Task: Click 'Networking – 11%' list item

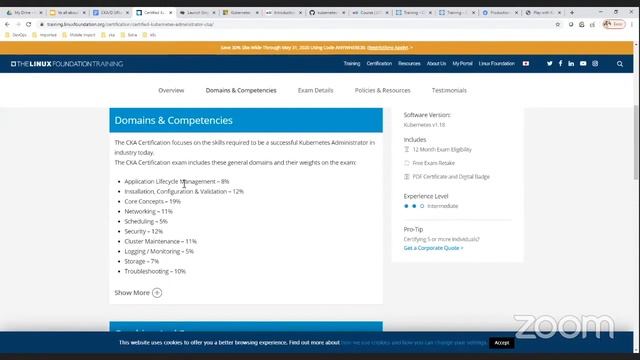Action: tap(149, 211)
